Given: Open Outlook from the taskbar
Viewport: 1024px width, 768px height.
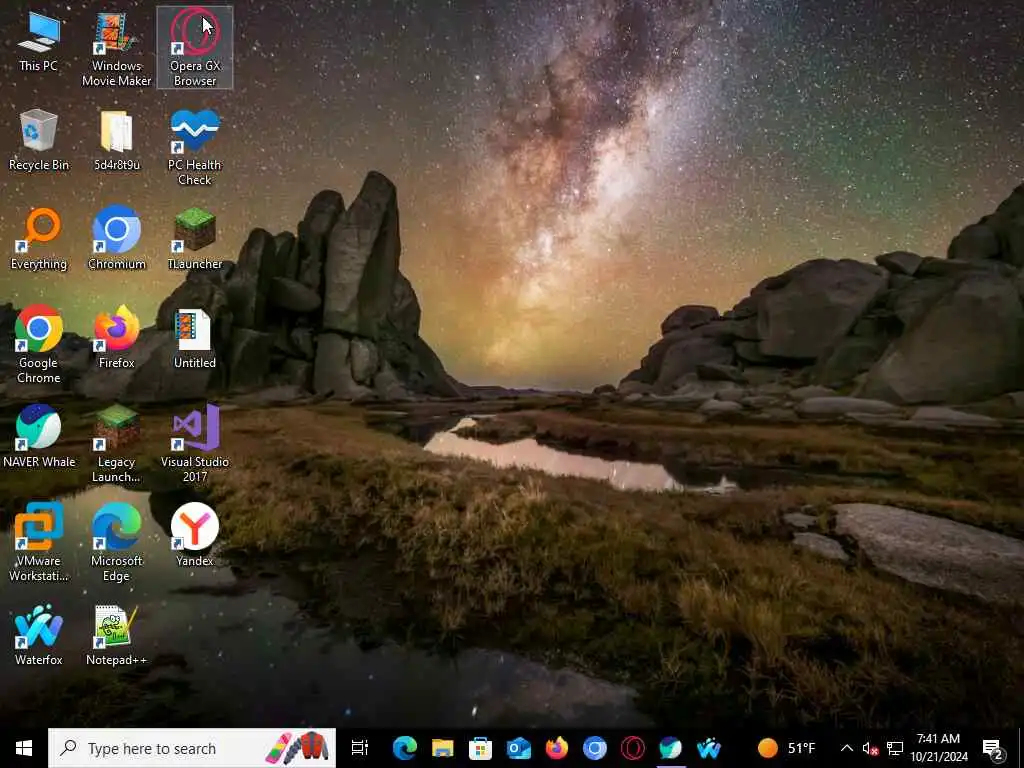Looking at the screenshot, I should 519,748.
